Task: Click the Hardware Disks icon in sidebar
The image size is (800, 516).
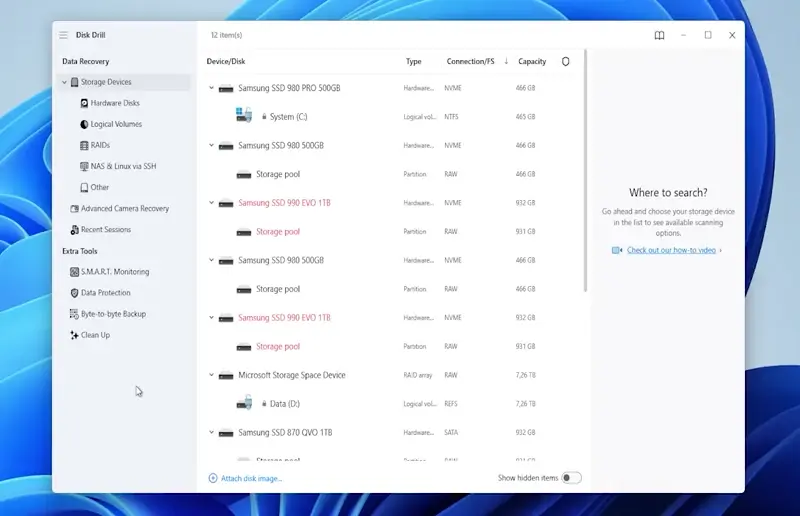Action: [x=84, y=103]
